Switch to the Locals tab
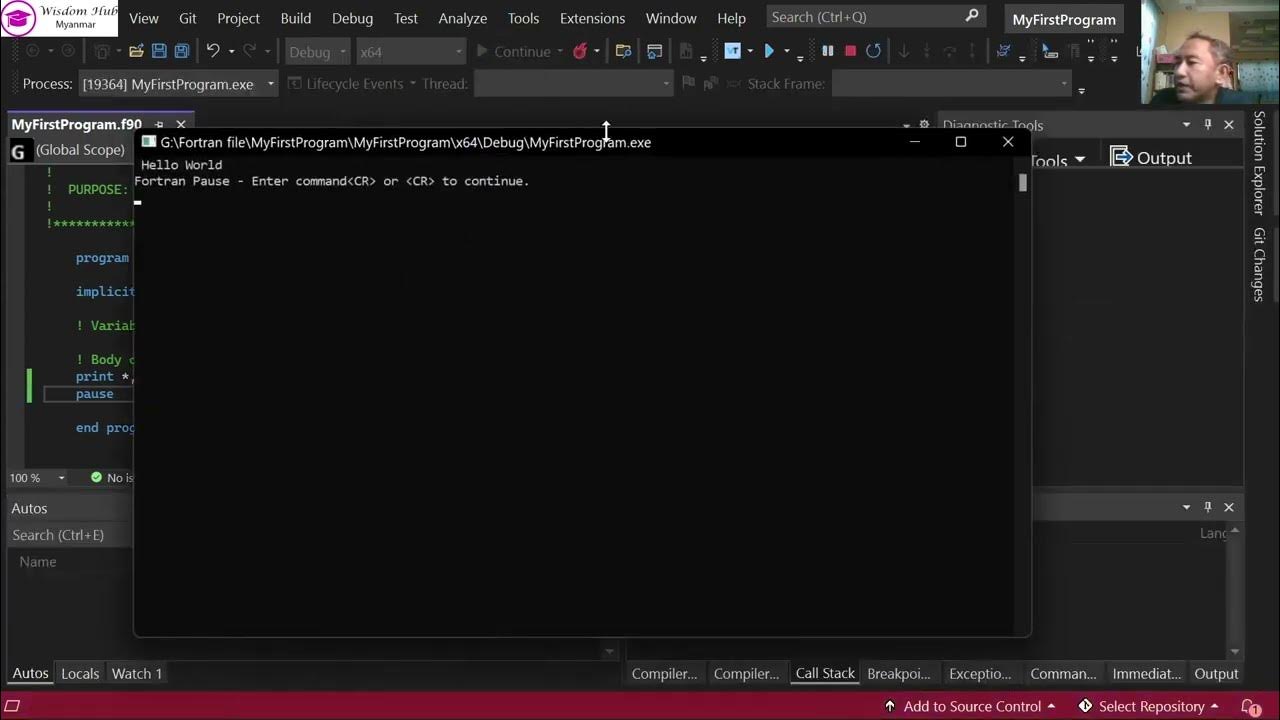The height and width of the screenshot is (720, 1280). click(80, 673)
